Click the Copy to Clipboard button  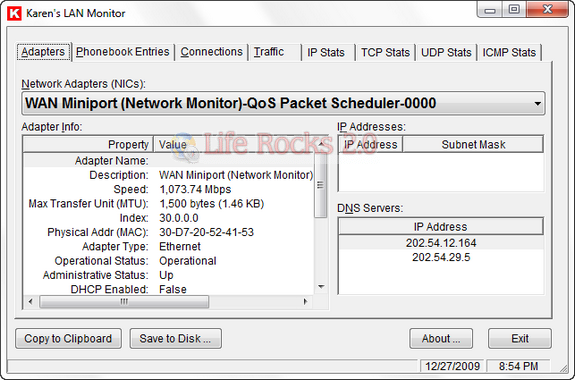68,338
